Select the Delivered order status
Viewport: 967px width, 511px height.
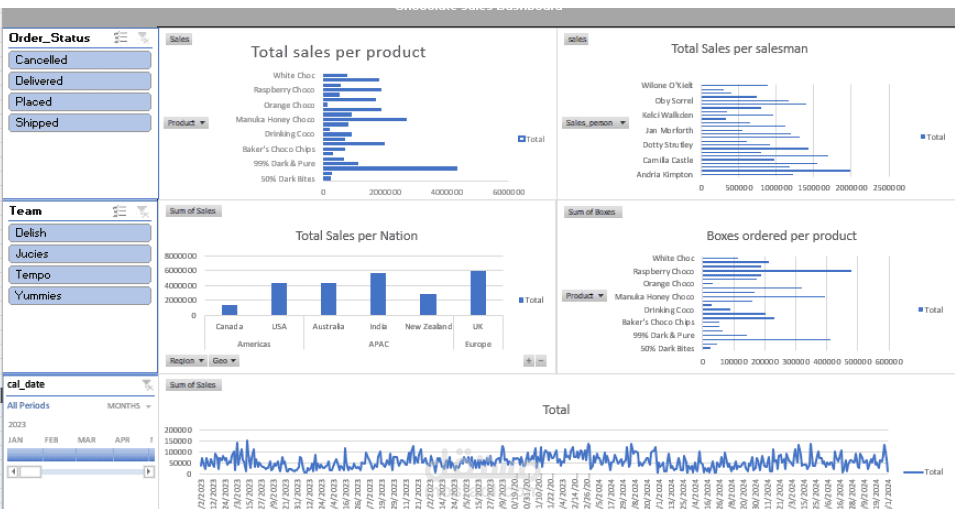click(x=80, y=81)
